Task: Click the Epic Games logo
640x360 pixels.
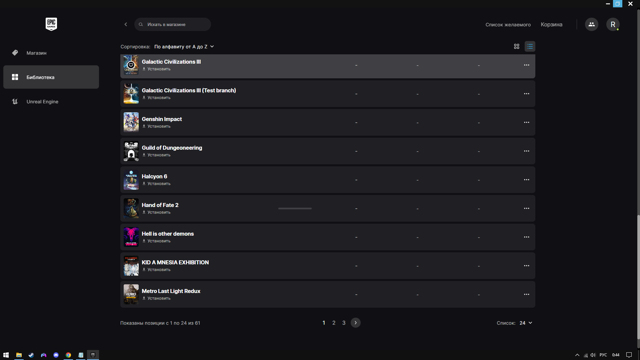Action: (x=51, y=24)
